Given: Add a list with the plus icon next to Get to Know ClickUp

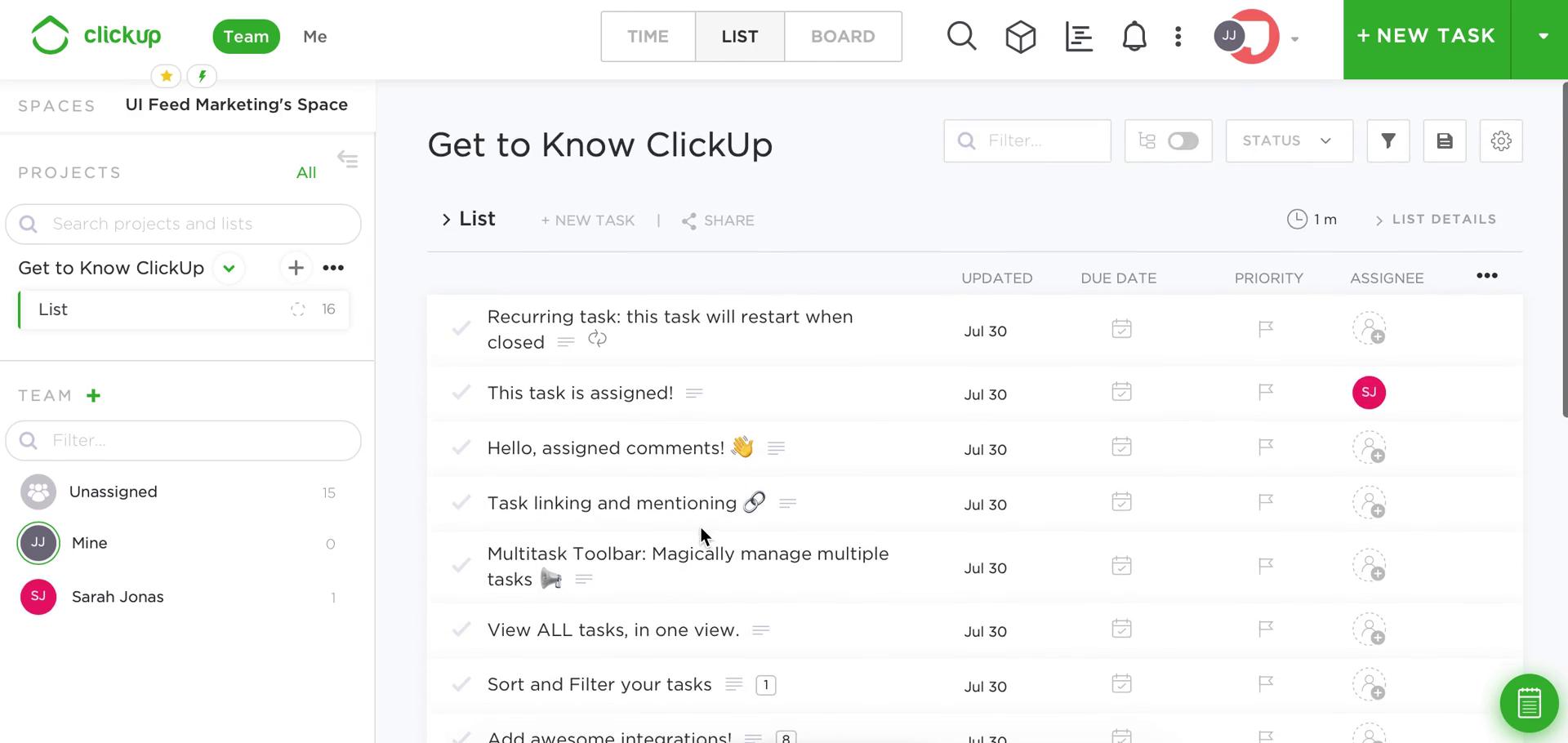Looking at the screenshot, I should tap(296, 268).
